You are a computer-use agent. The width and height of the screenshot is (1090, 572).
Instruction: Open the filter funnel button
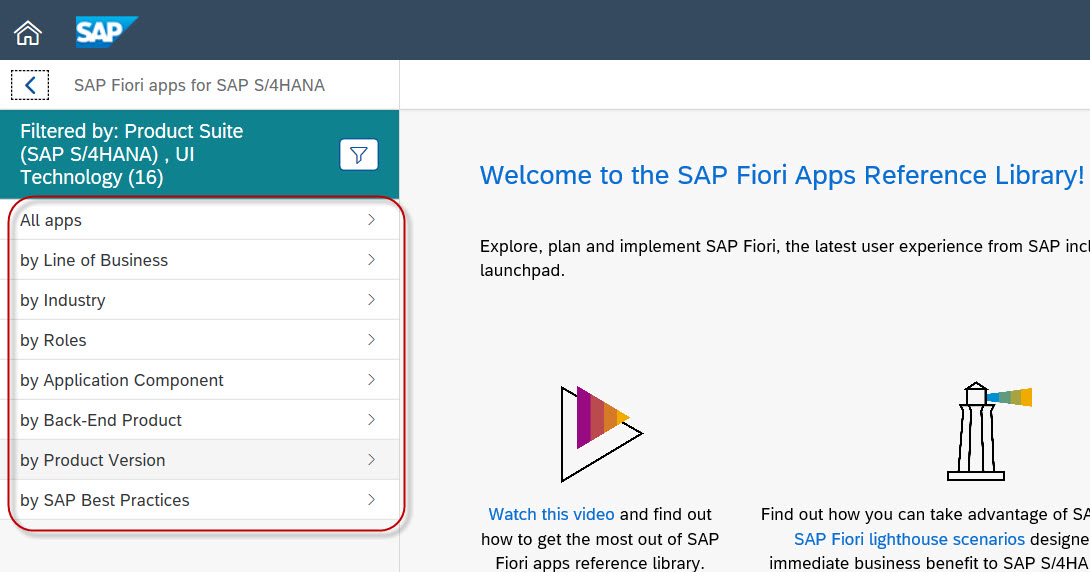click(359, 154)
